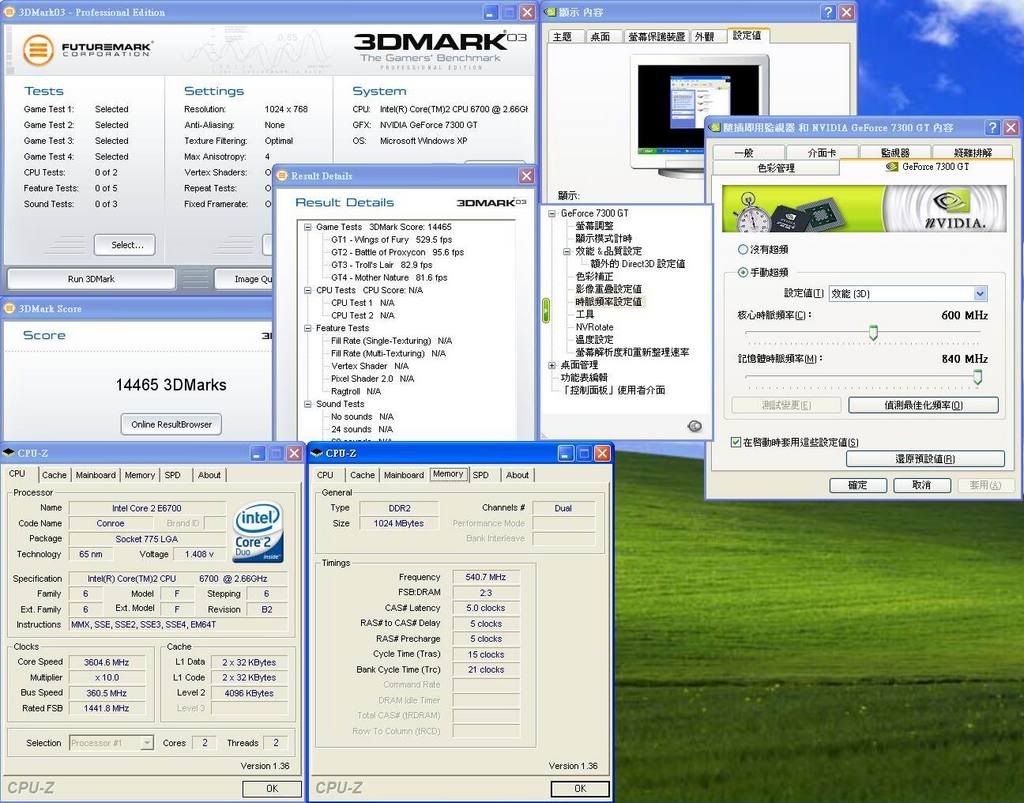Open the 色彩管理 tab
This screenshot has height=803, width=1024.
click(x=776, y=168)
